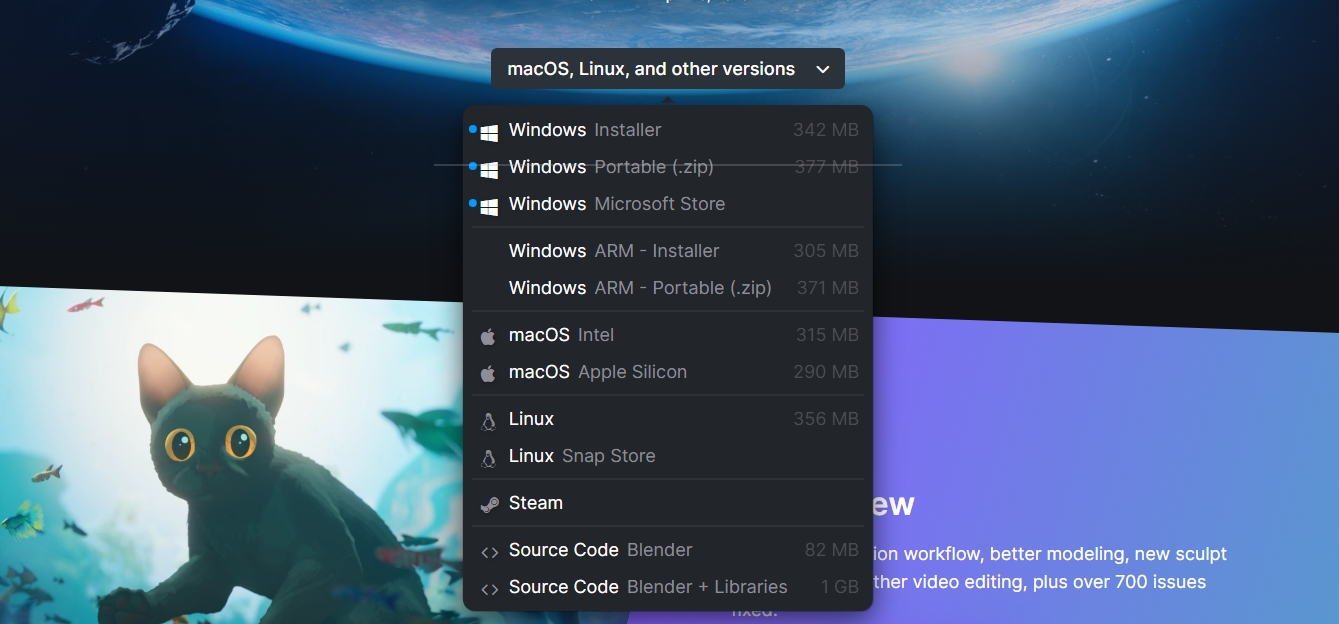Screen dimensions: 1339x624
Task: Click the code brackets icon beside Source Code Blender 82 MB
Action: 489,551
